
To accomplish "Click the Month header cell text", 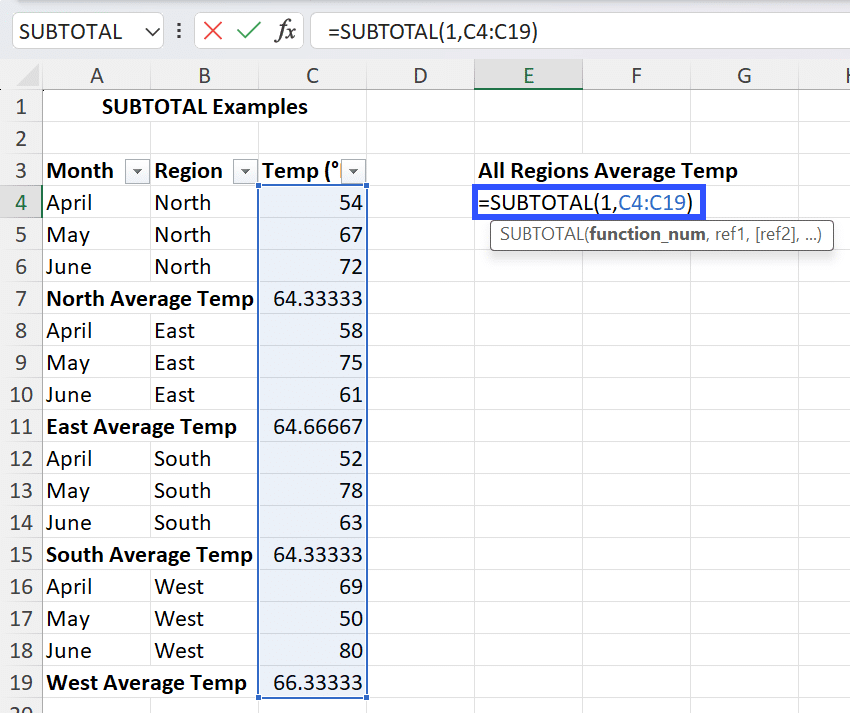I will click(x=80, y=171).
